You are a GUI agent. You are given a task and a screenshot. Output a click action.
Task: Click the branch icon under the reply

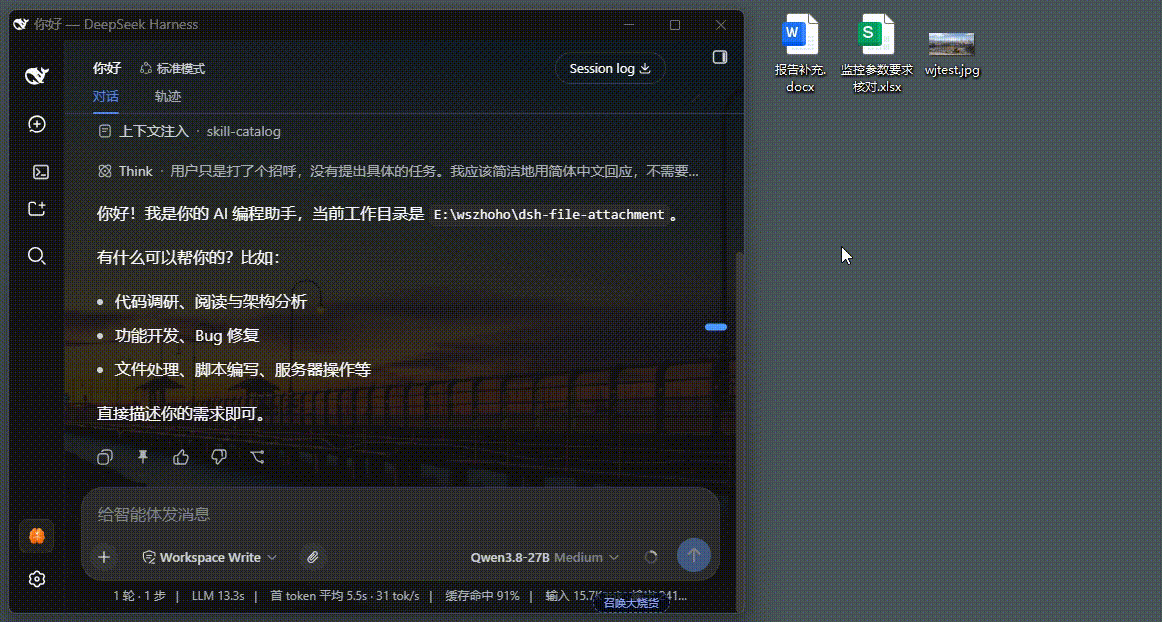coord(257,457)
